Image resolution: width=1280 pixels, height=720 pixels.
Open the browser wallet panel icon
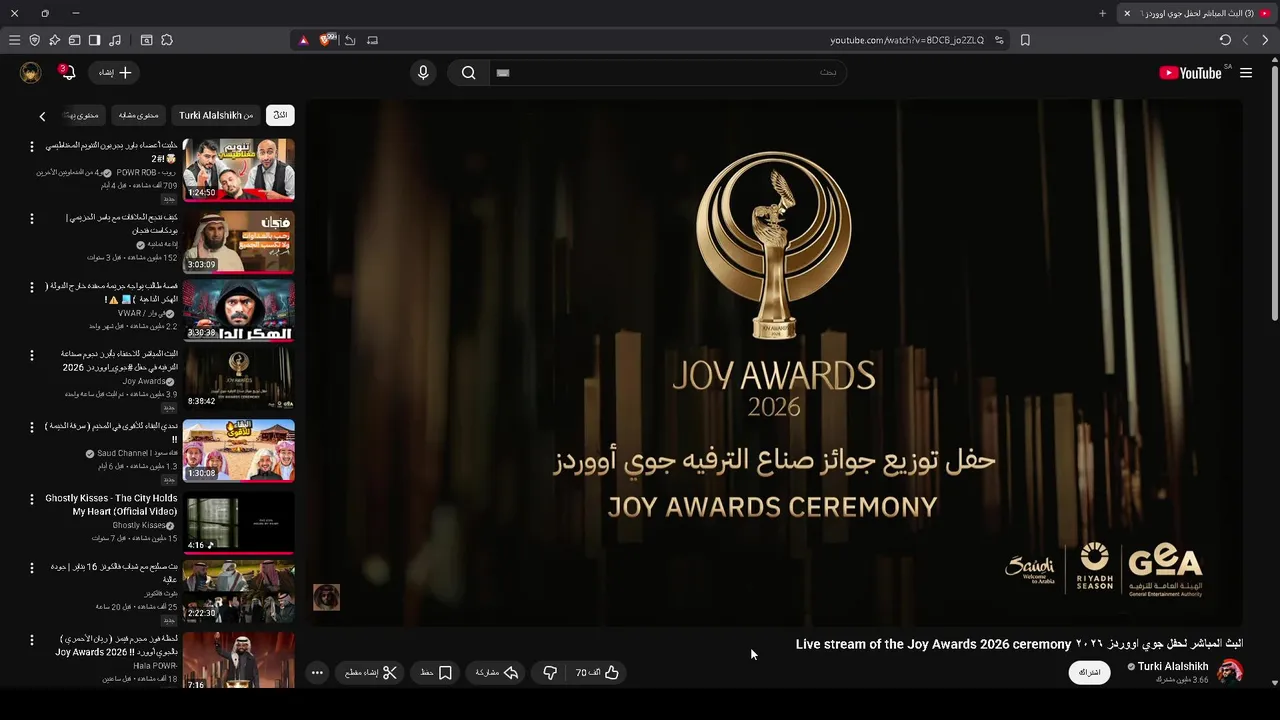[74, 40]
